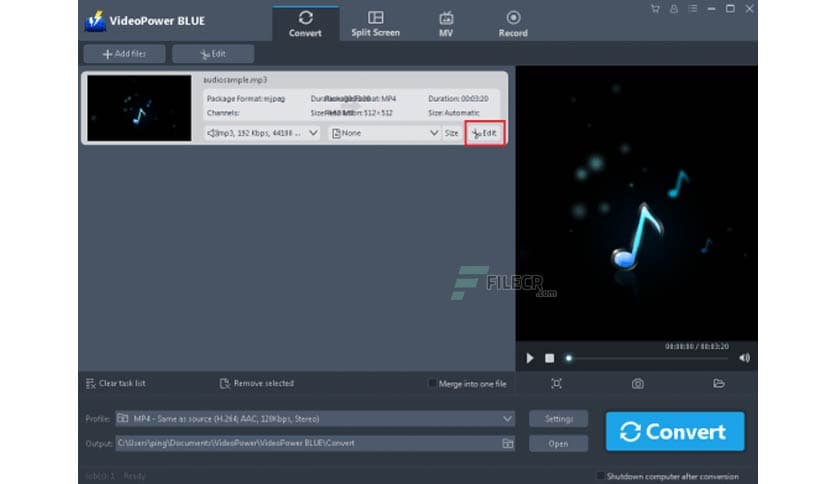Select the audiosample.mp3 thumbnail

pyautogui.click(x=139, y=108)
